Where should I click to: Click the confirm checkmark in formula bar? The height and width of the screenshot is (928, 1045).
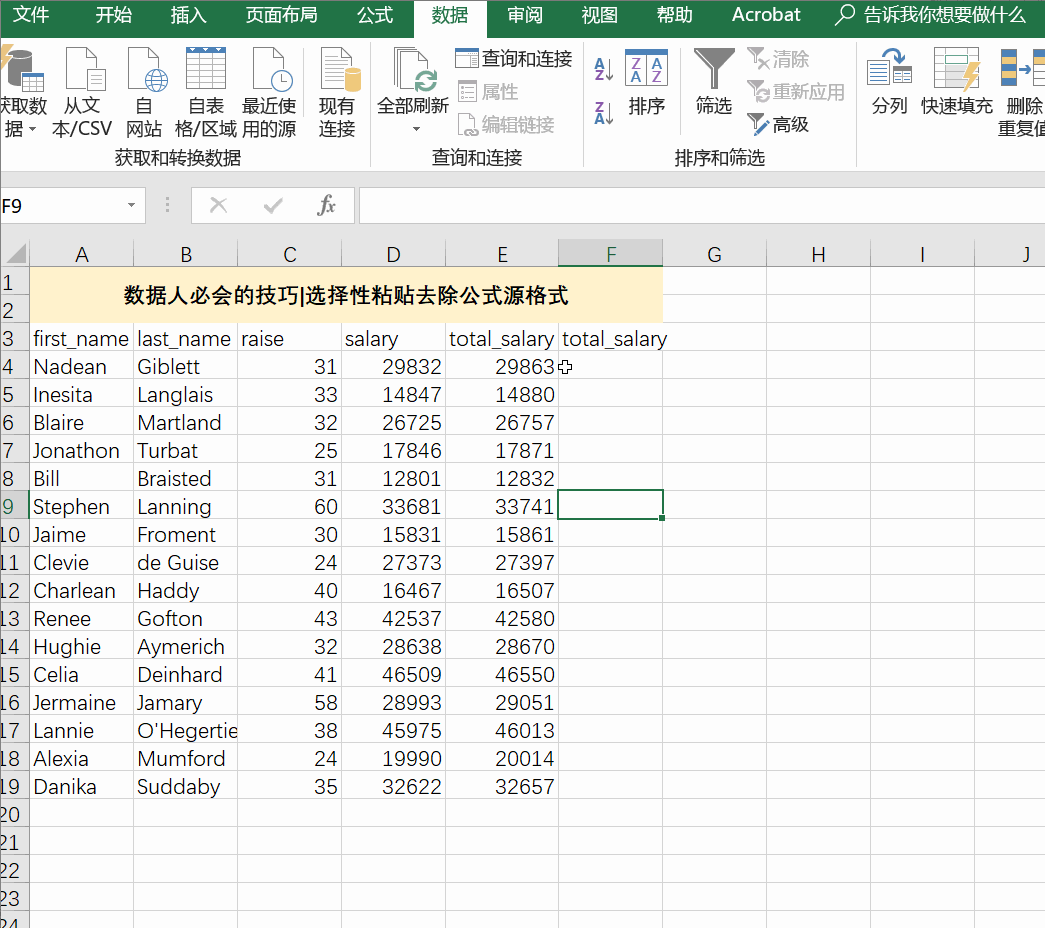(x=273, y=205)
